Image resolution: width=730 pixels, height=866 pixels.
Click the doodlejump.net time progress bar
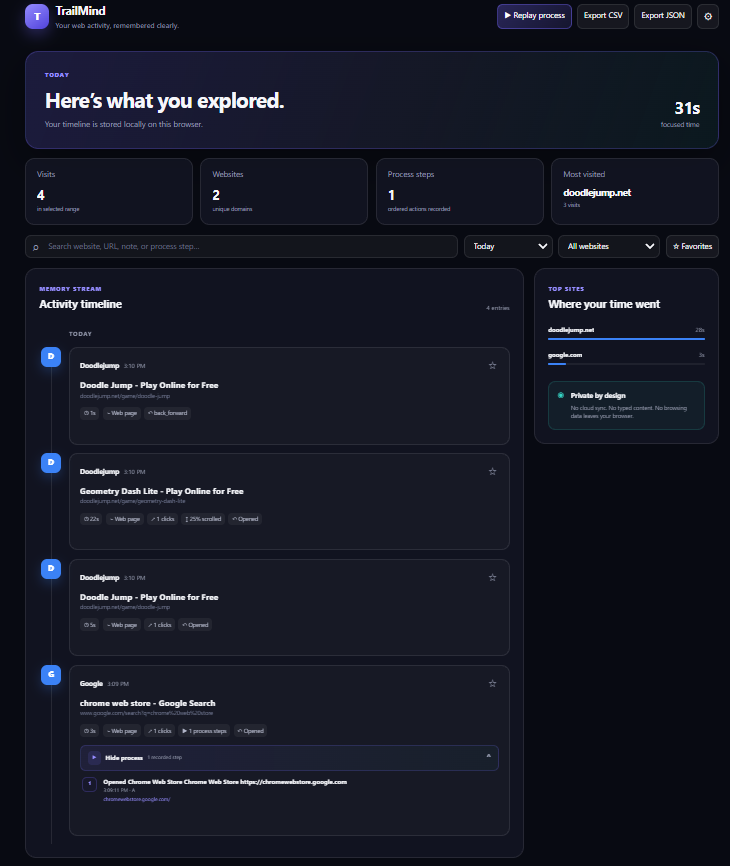(626, 339)
